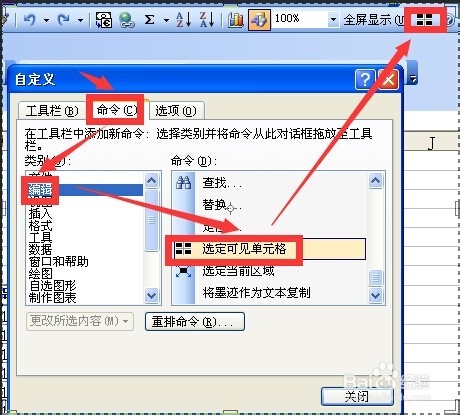
Task: Click the 全屏显示 toolbar button
Action: pos(373,20)
